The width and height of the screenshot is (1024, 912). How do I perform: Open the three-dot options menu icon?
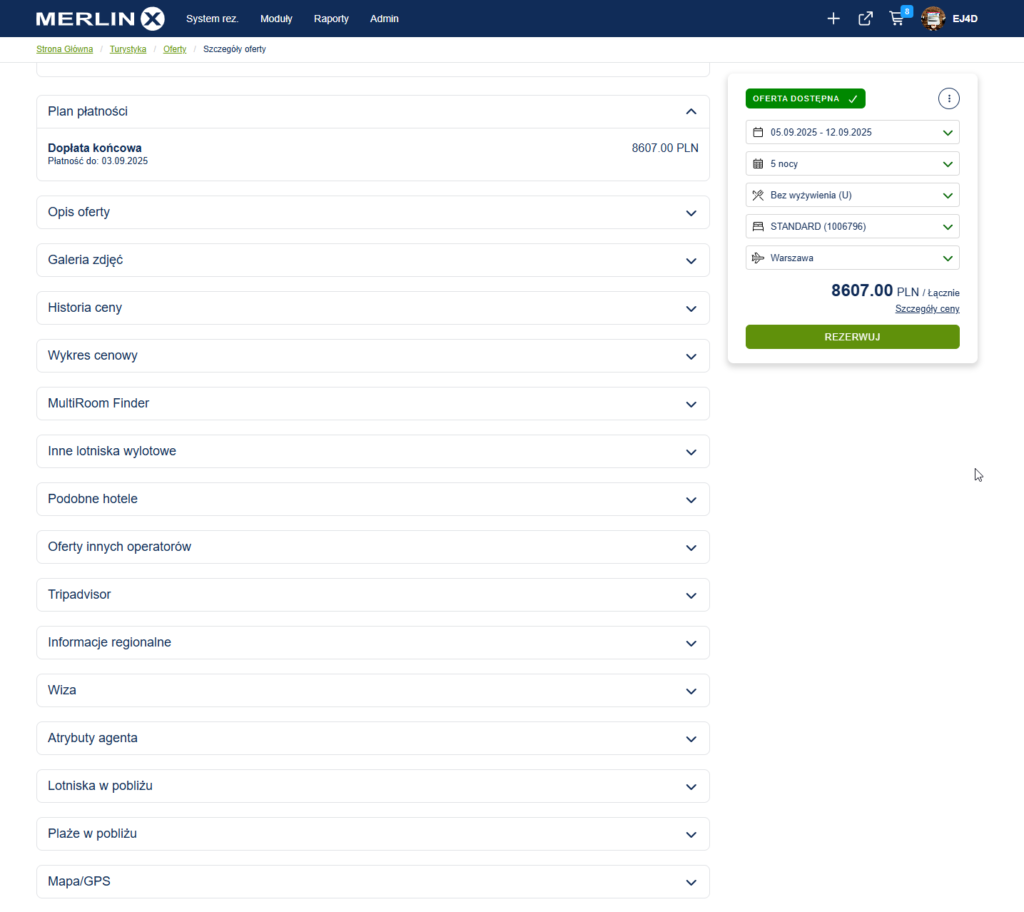948,98
